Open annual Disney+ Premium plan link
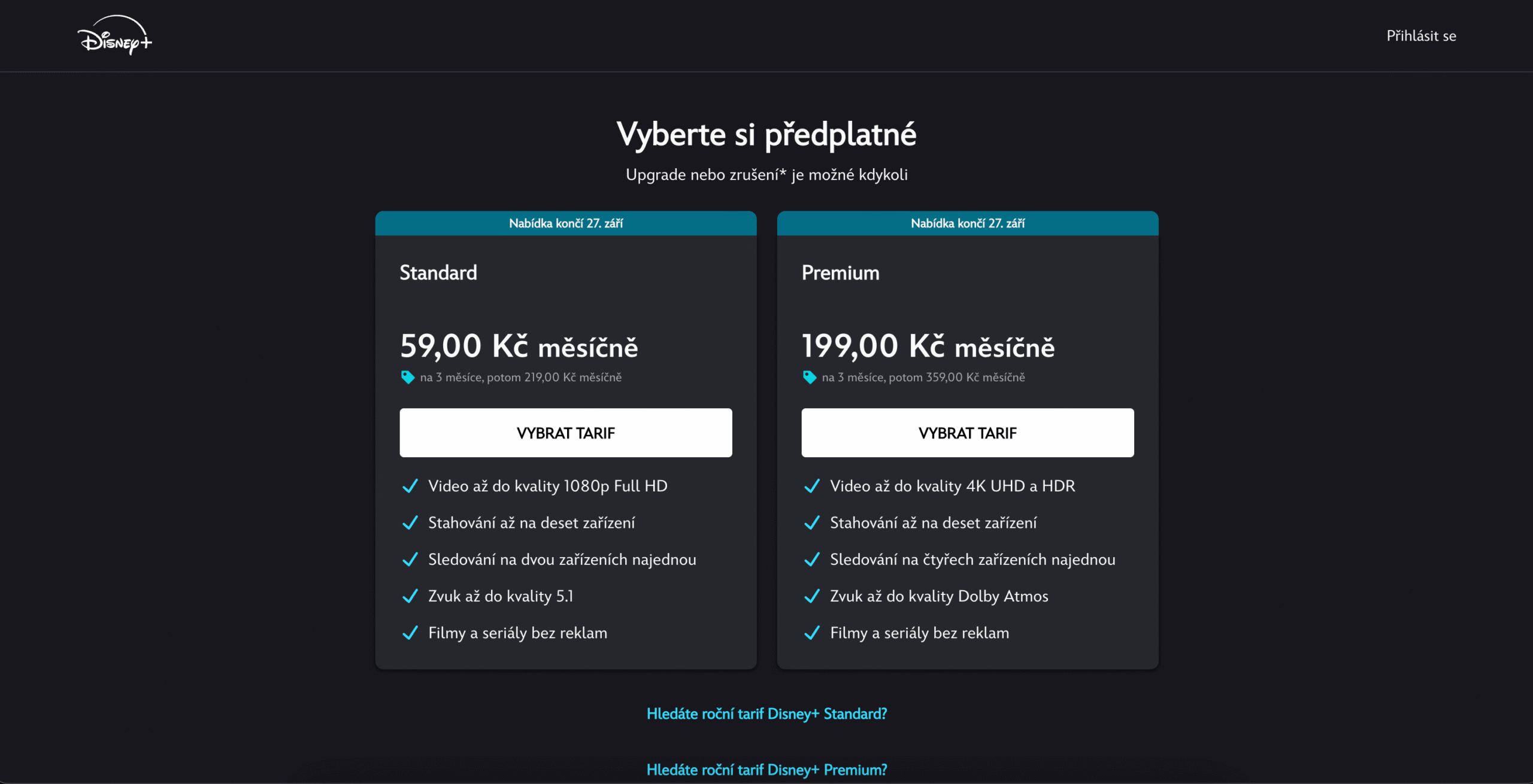 click(766, 770)
